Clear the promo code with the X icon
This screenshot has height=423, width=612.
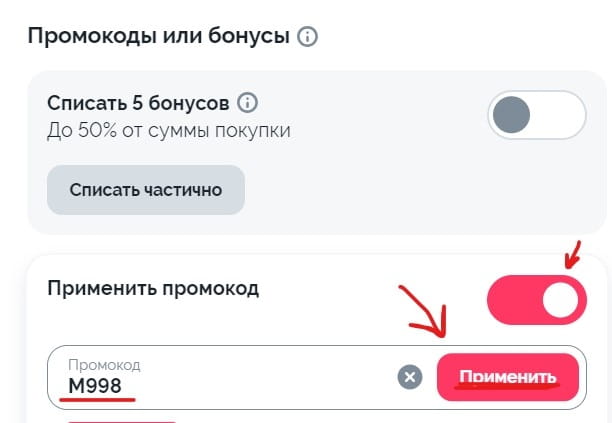tap(410, 377)
